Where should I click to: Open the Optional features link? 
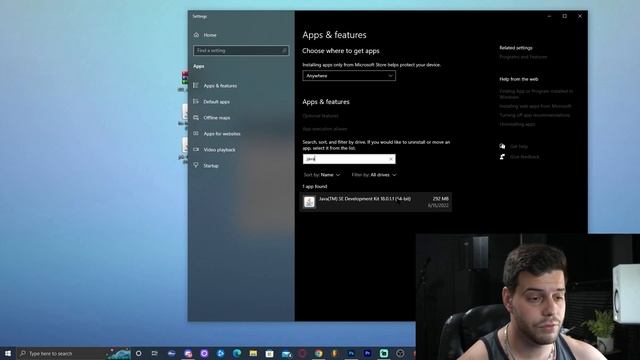(x=320, y=116)
